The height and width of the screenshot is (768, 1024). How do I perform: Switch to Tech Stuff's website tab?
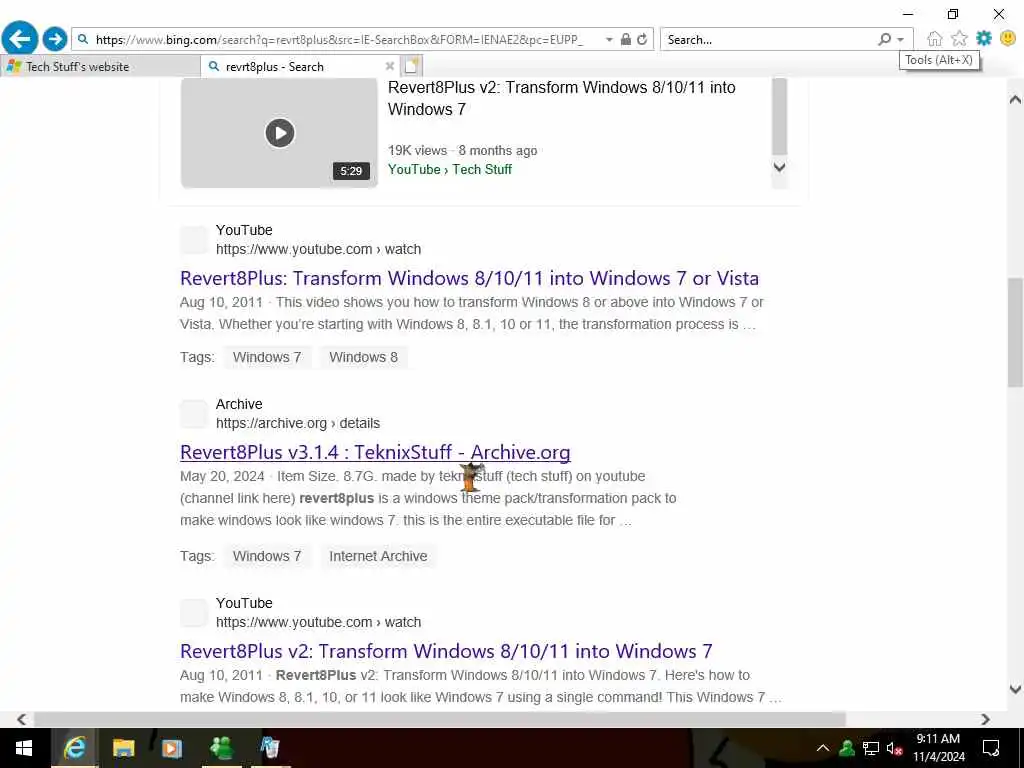(x=100, y=67)
